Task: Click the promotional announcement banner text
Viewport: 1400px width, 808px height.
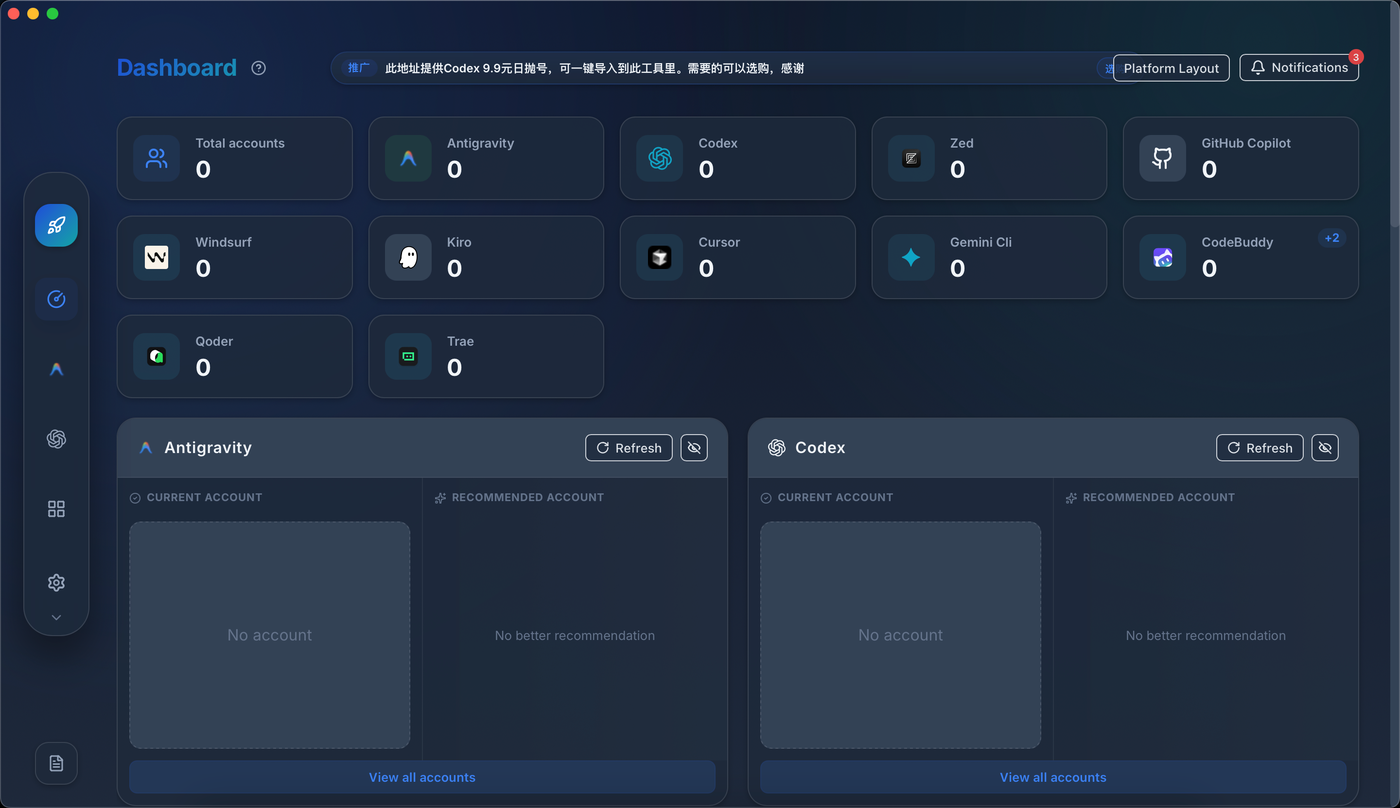Action: (594, 68)
